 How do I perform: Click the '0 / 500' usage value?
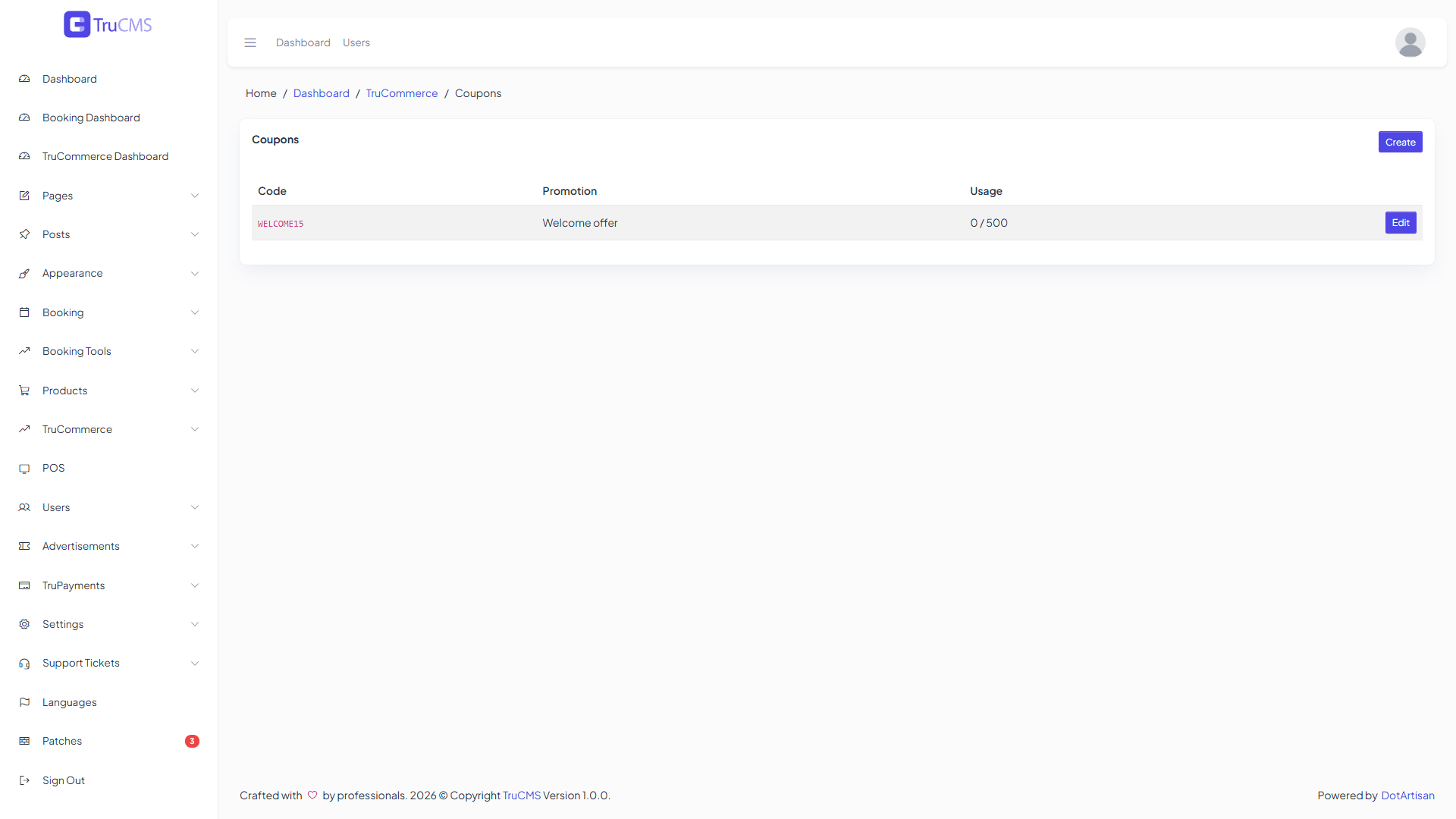pyautogui.click(x=989, y=223)
